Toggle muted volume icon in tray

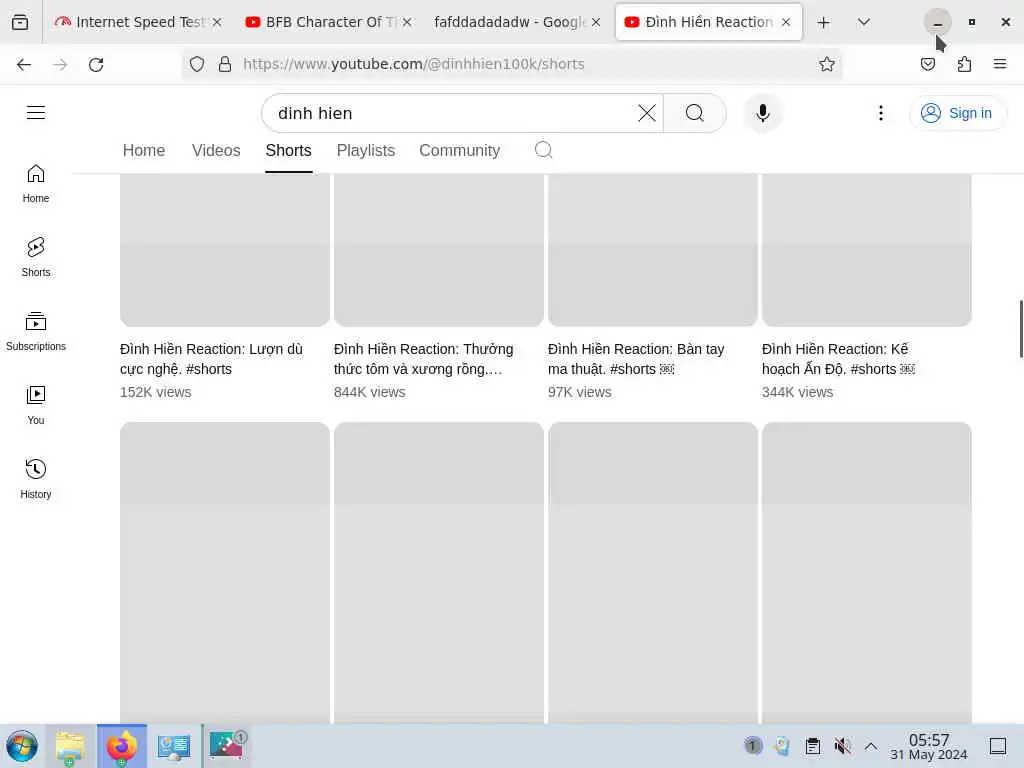pyautogui.click(x=842, y=746)
